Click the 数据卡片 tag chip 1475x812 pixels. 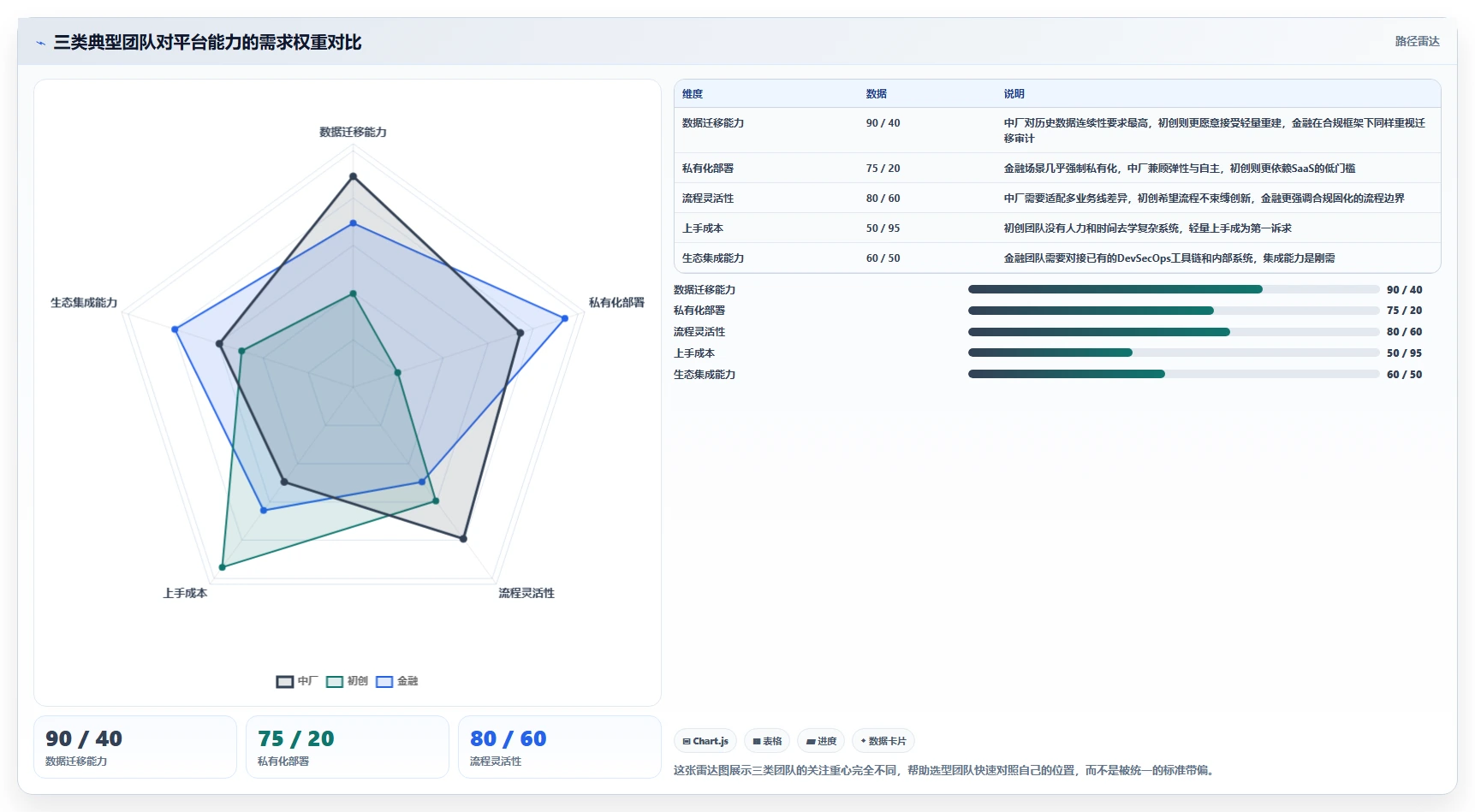883,741
